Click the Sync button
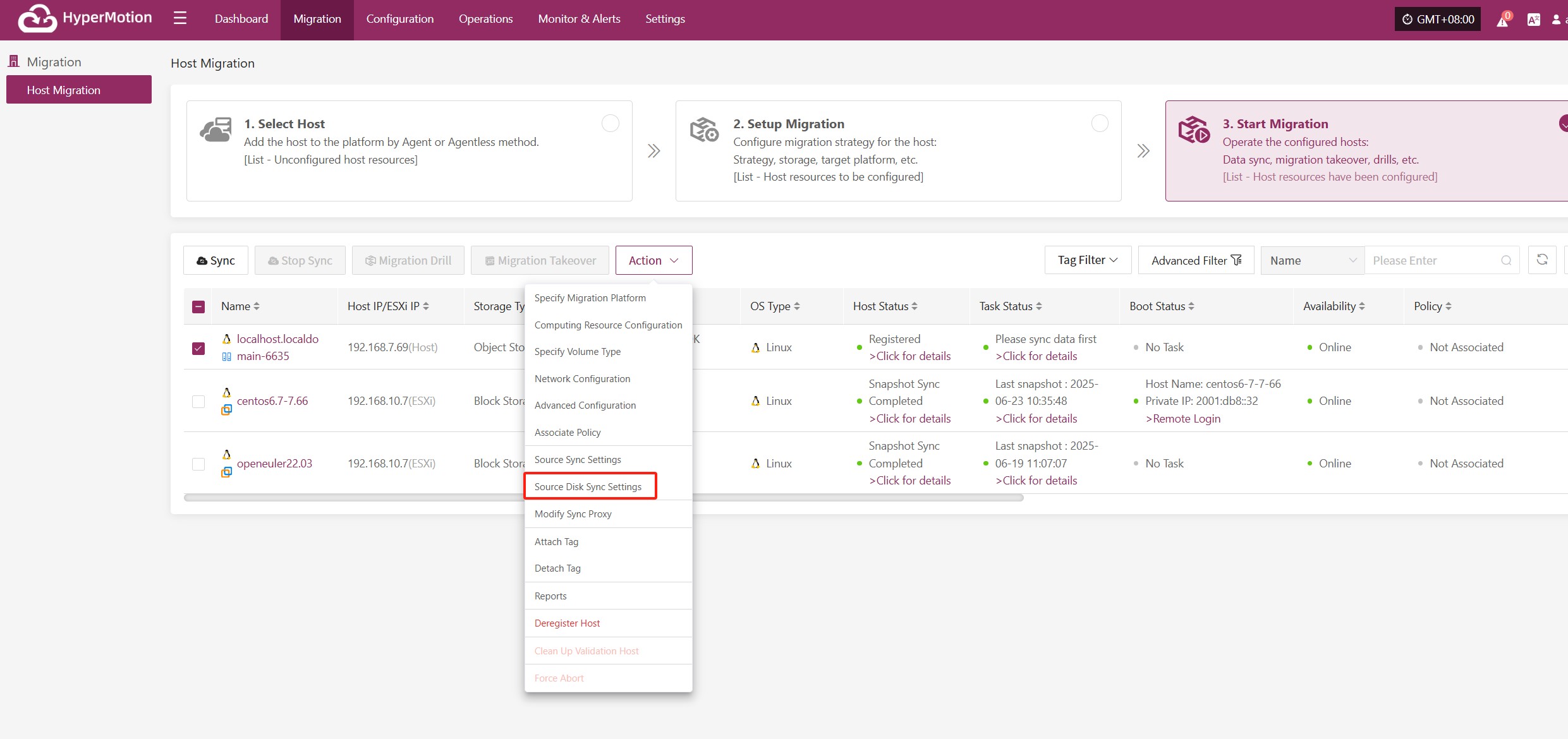 coord(216,260)
